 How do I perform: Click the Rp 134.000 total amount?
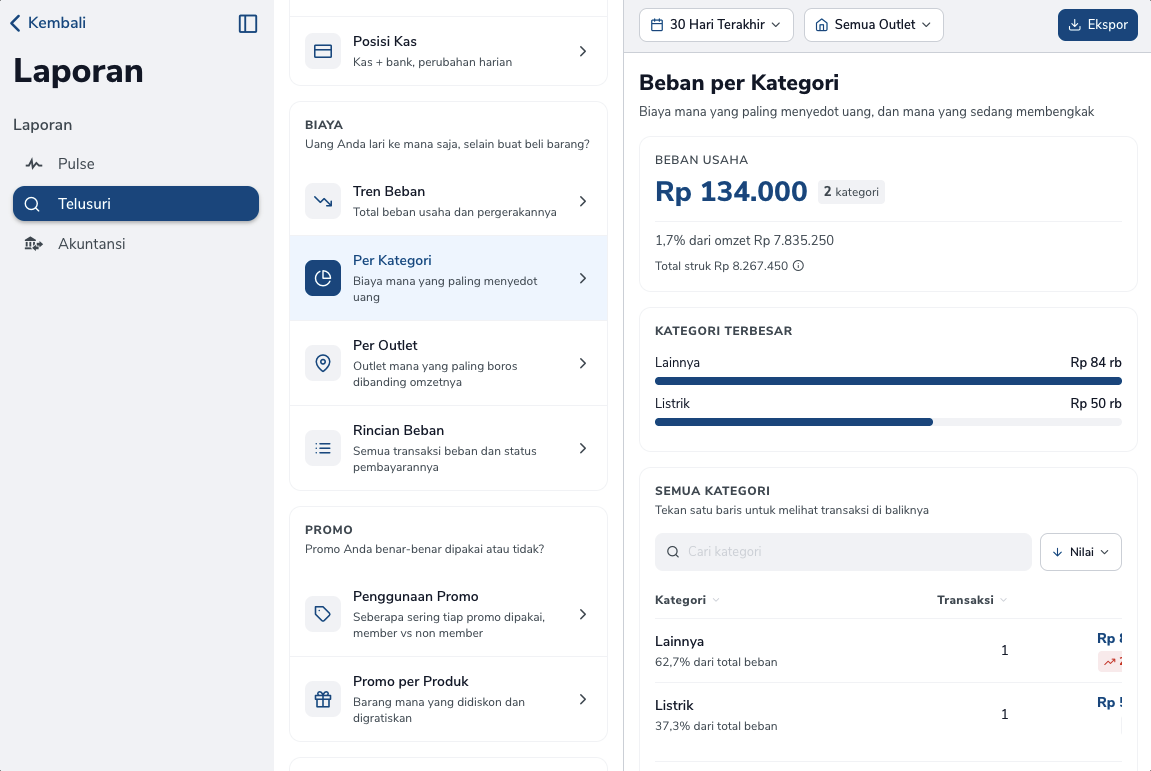coord(731,192)
